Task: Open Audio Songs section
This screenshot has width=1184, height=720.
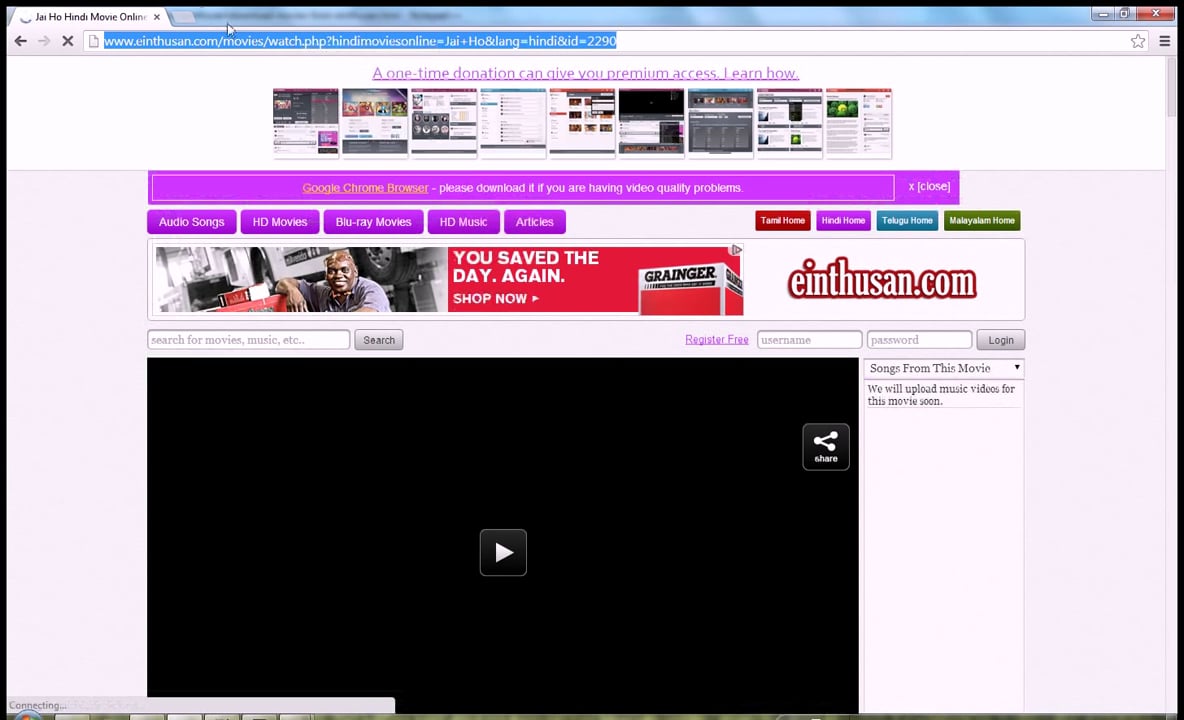Action: [191, 222]
